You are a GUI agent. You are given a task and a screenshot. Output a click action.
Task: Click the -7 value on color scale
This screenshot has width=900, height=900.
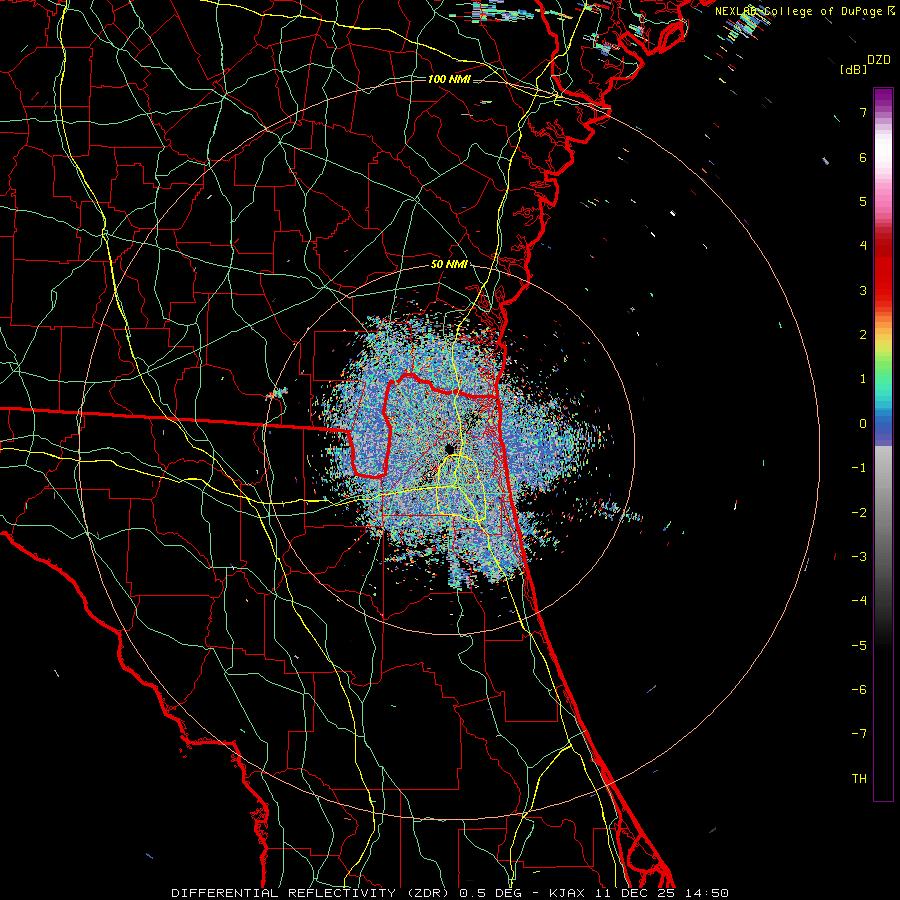pos(859,734)
